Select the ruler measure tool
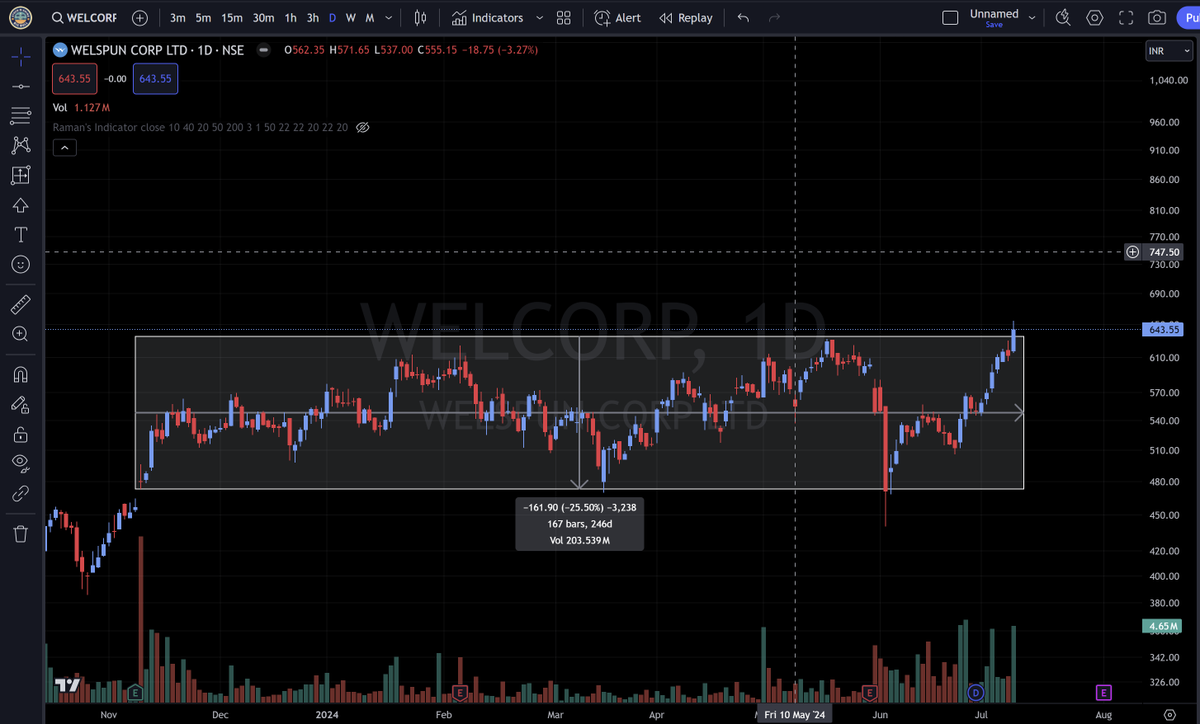Image resolution: width=1200 pixels, height=724 pixels. (x=20, y=304)
